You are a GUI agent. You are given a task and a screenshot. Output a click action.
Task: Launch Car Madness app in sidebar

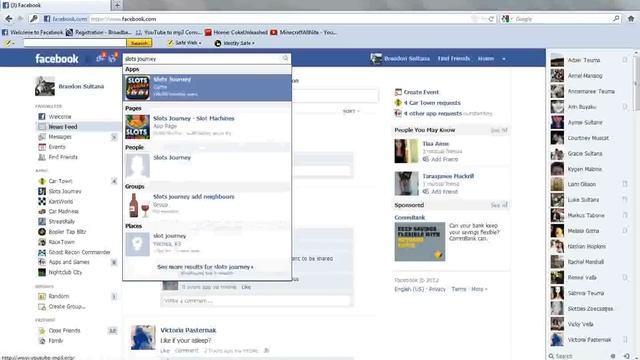pos(63,211)
